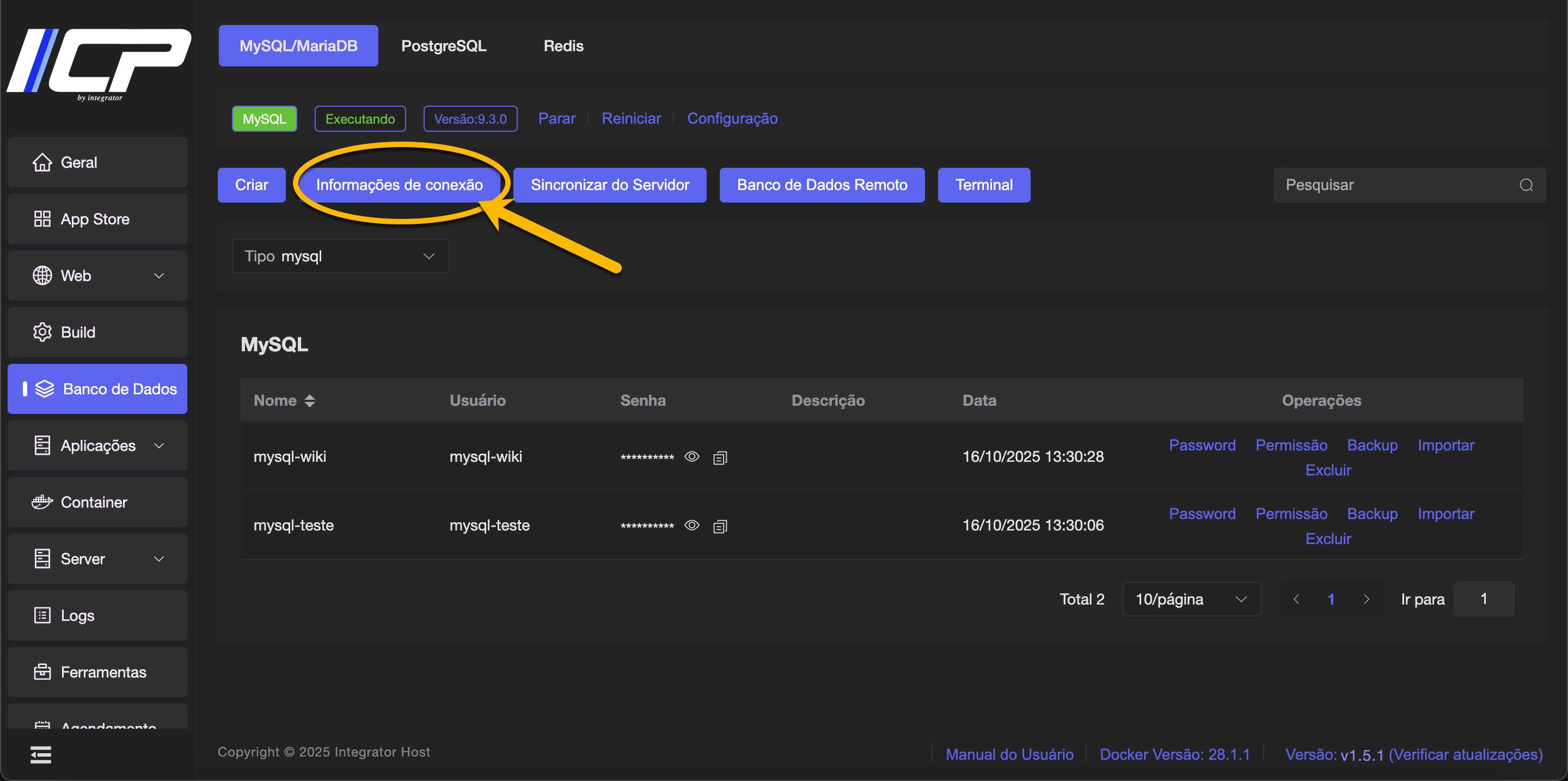Collapse sidebar with the menu icon
Screen dimensions: 1568x781
(41, 755)
